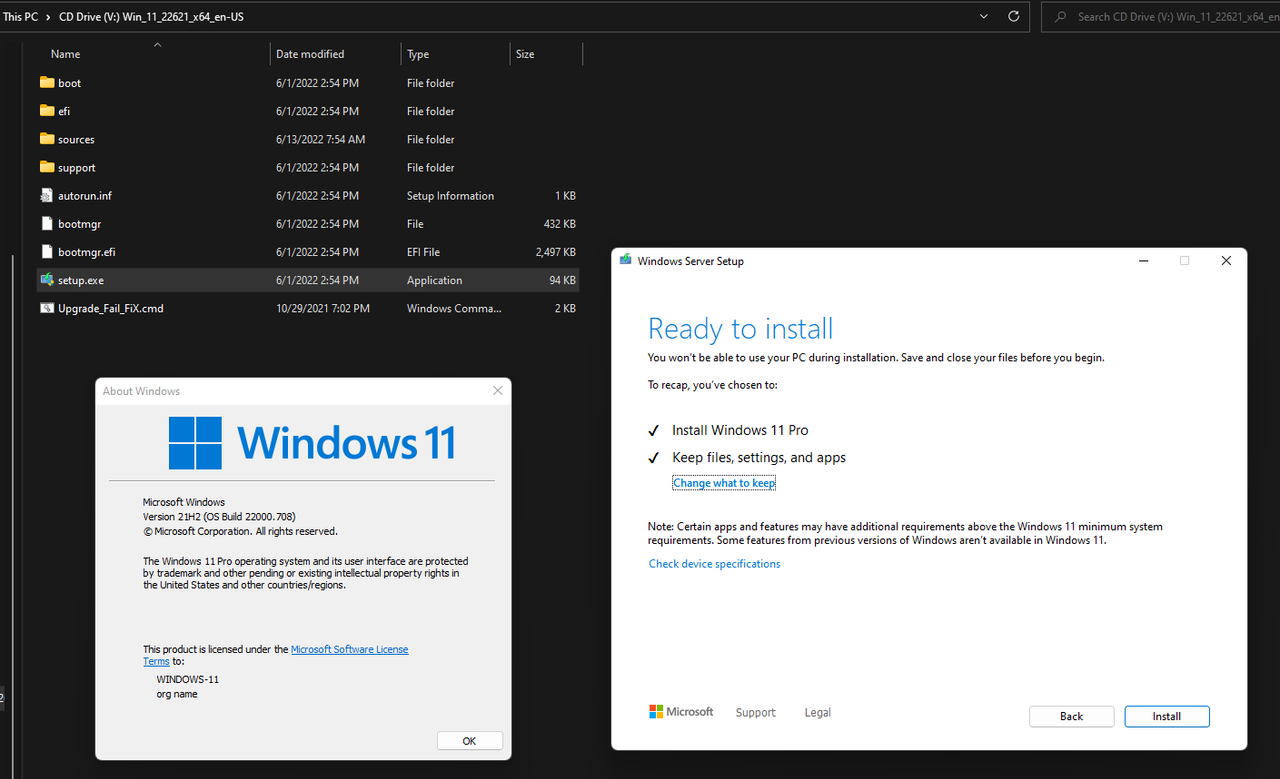The width and height of the screenshot is (1280, 779).
Task: Click the setup.exe application icon
Action: (x=46, y=280)
